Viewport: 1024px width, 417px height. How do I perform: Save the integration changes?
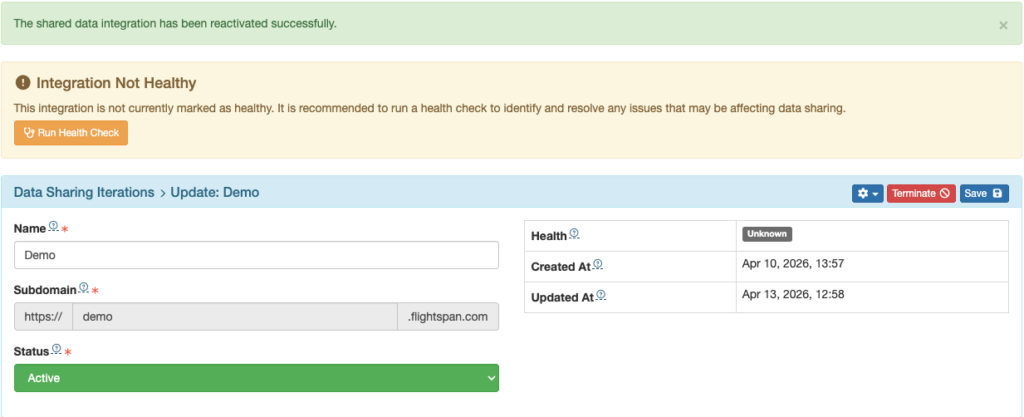[984, 193]
